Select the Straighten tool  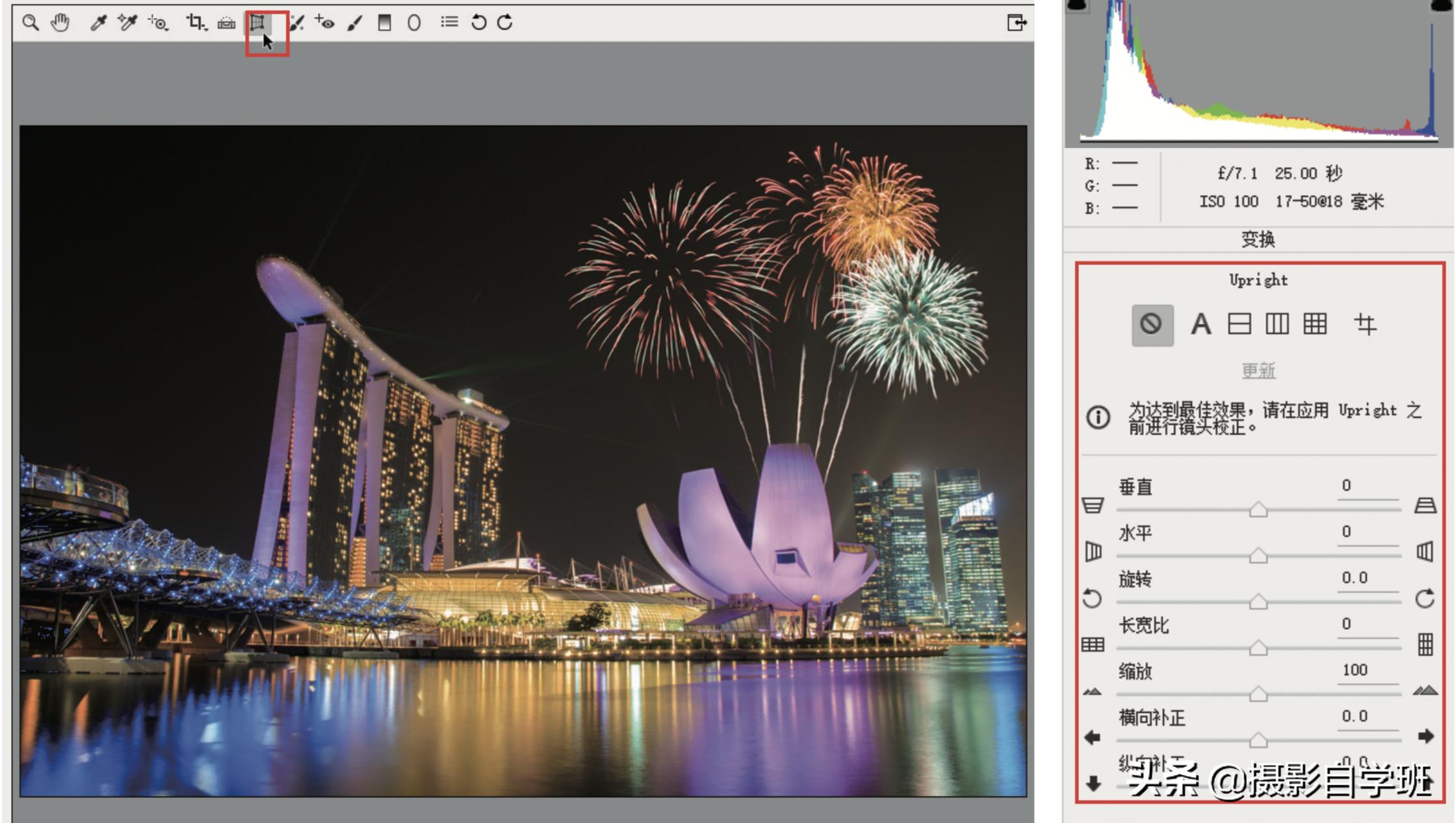coord(226,23)
